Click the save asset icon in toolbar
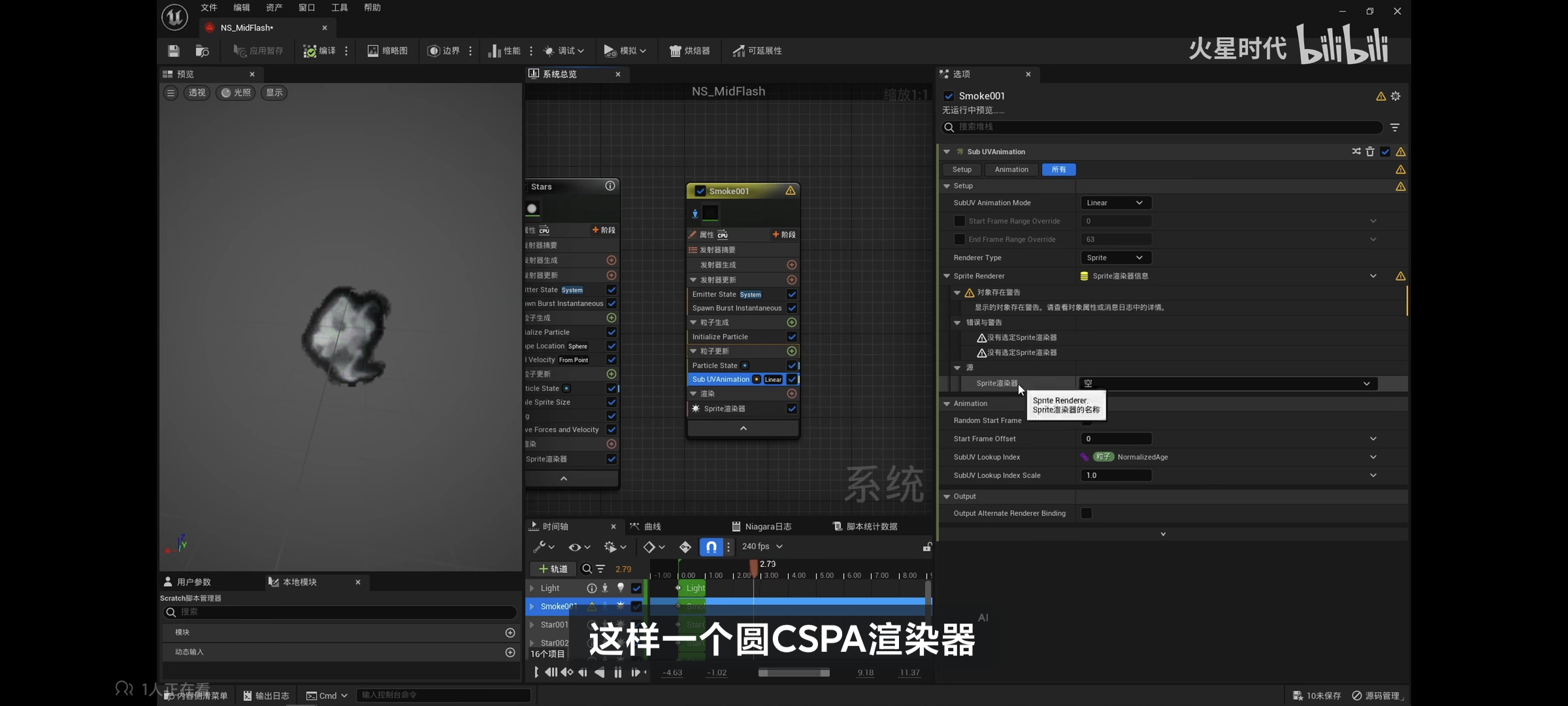Screen dimensions: 1568x706 click(173, 51)
